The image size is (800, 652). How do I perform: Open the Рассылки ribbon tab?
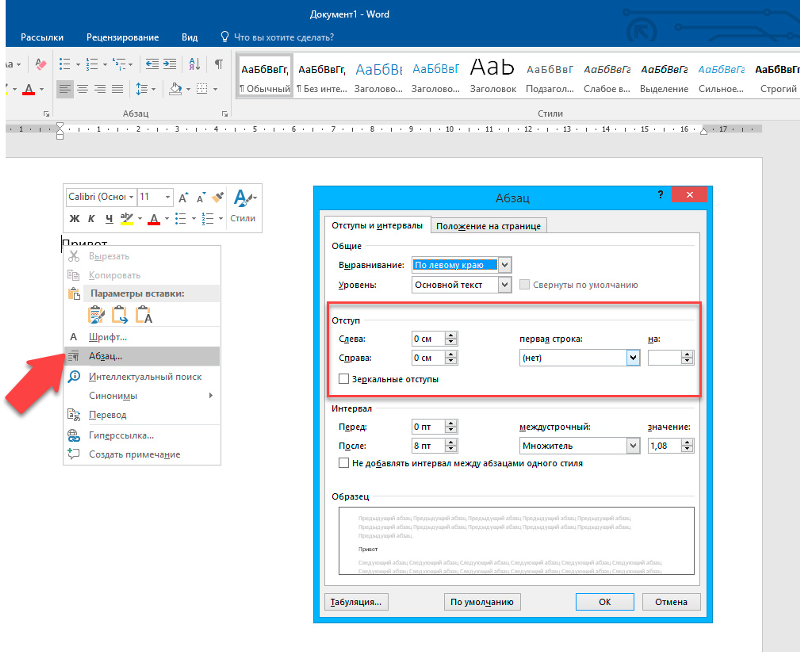pos(42,37)
